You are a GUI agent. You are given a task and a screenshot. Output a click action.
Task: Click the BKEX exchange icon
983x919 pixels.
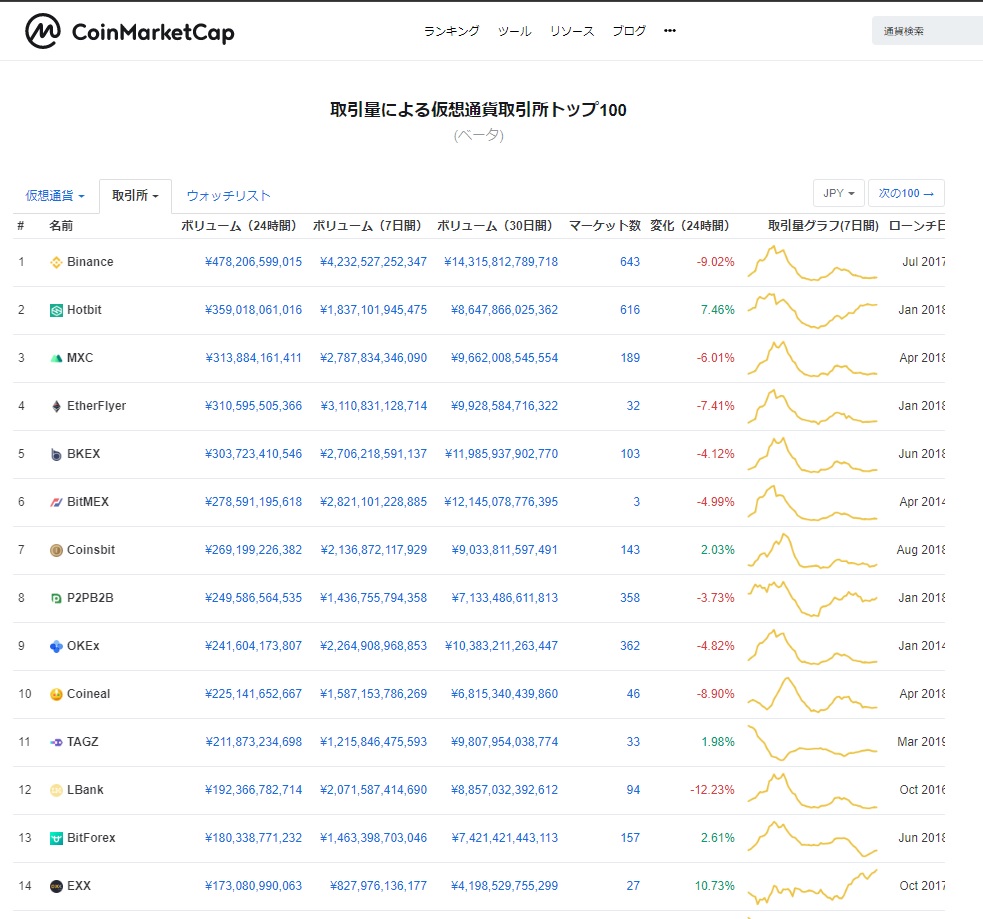click(x=56, y=454)
